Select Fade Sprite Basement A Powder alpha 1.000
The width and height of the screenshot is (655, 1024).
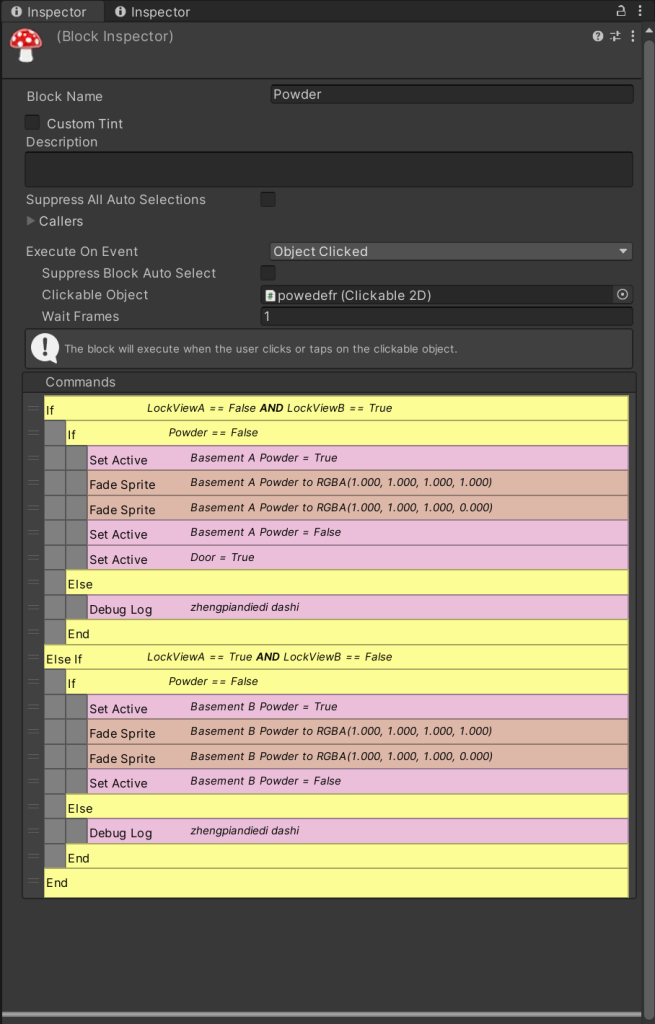pyautogui.click(x=358, y=483)
